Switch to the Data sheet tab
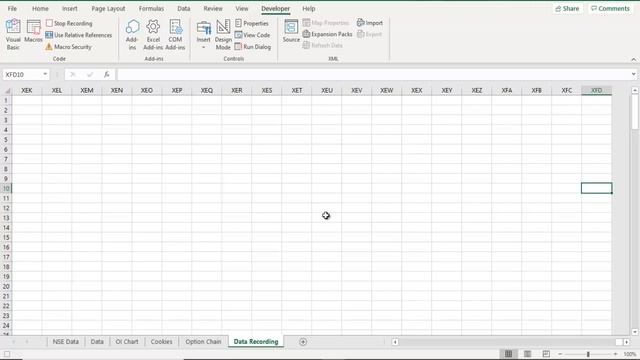Image resolution: width=640 pixels, height=360 pixels. pyautogui.click(x=97, y=342)
